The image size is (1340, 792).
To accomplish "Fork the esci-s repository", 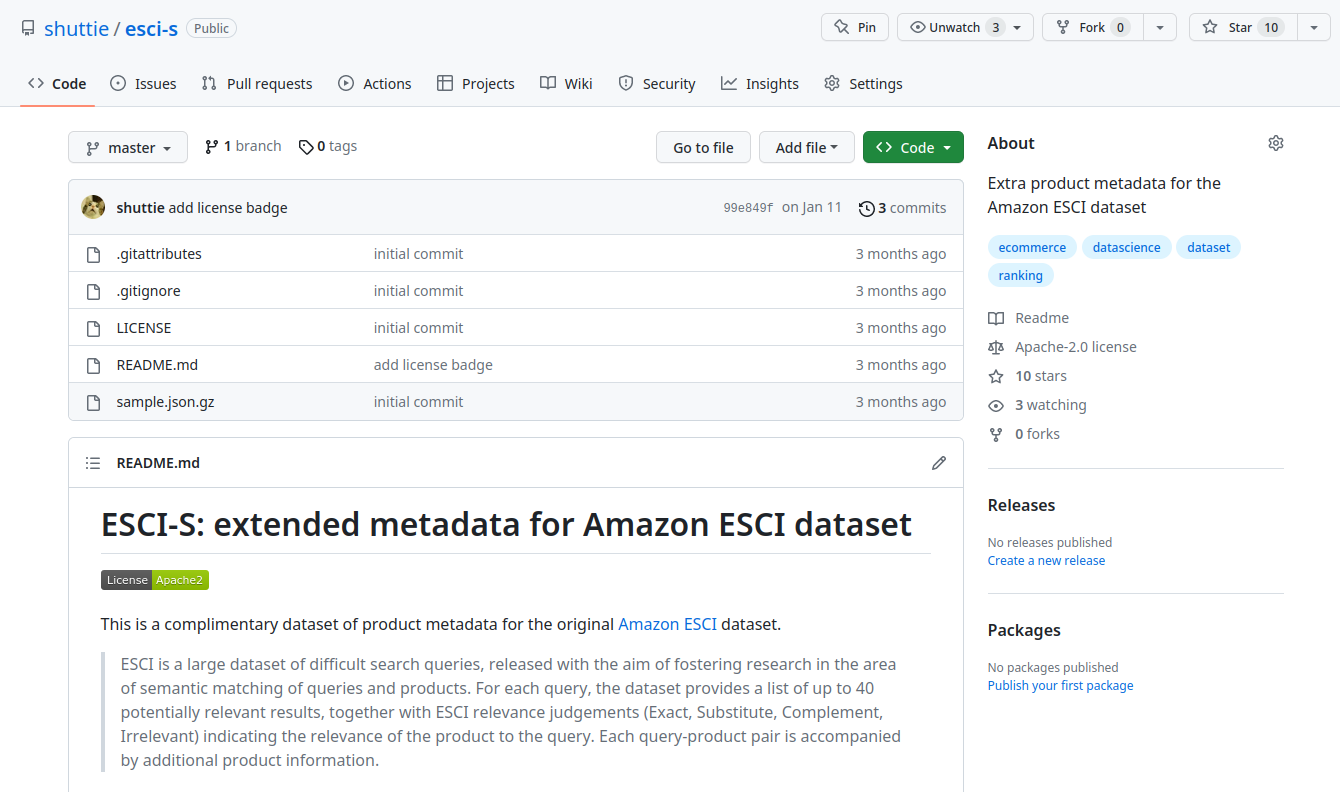I will [1092, 27].
